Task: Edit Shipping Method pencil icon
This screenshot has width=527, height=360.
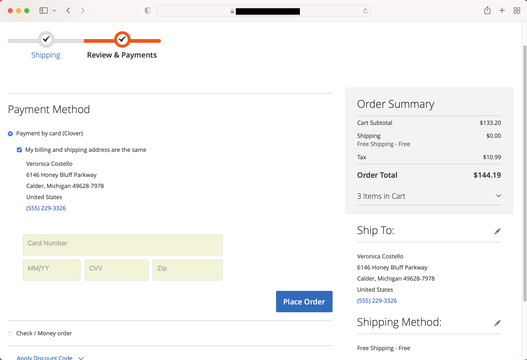Action: pos(497,323)
